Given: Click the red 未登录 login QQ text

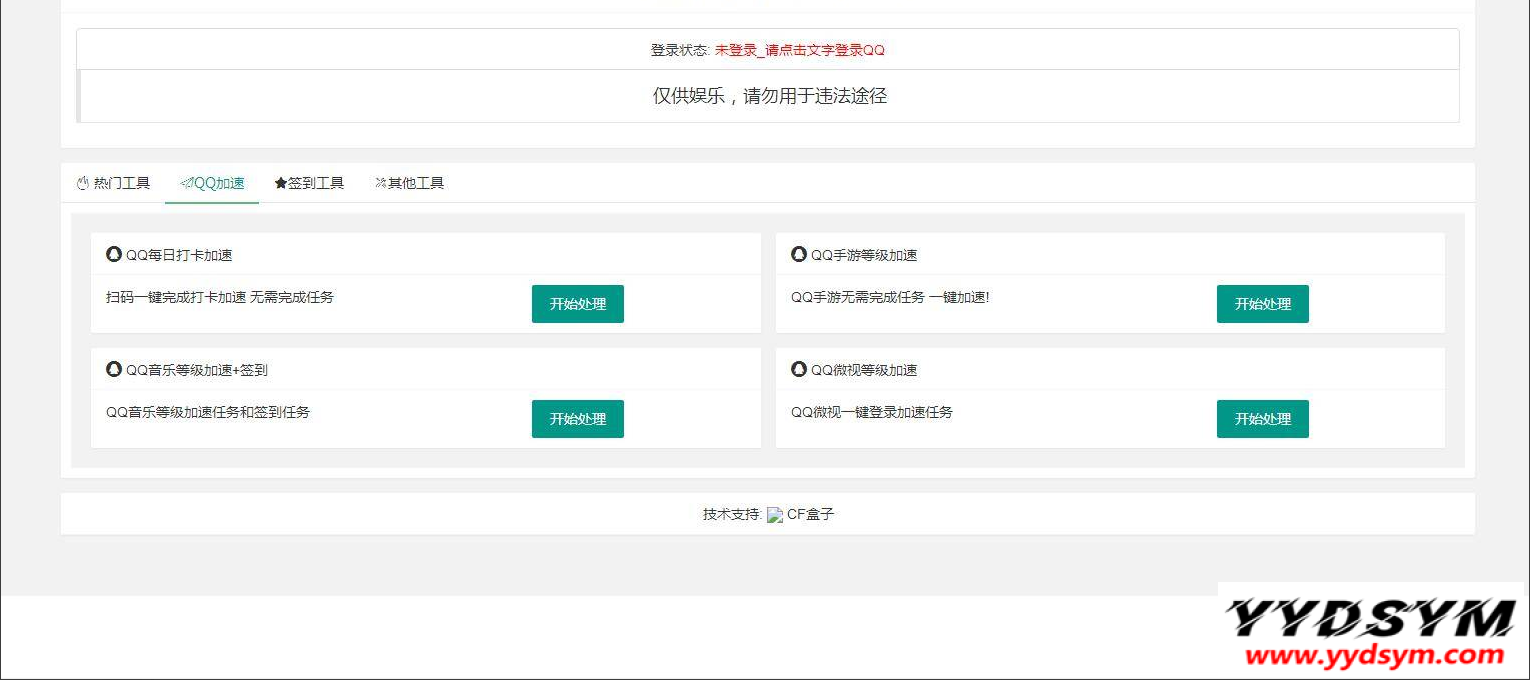Looking at the screenshot, I should click(x=799, y=50).
